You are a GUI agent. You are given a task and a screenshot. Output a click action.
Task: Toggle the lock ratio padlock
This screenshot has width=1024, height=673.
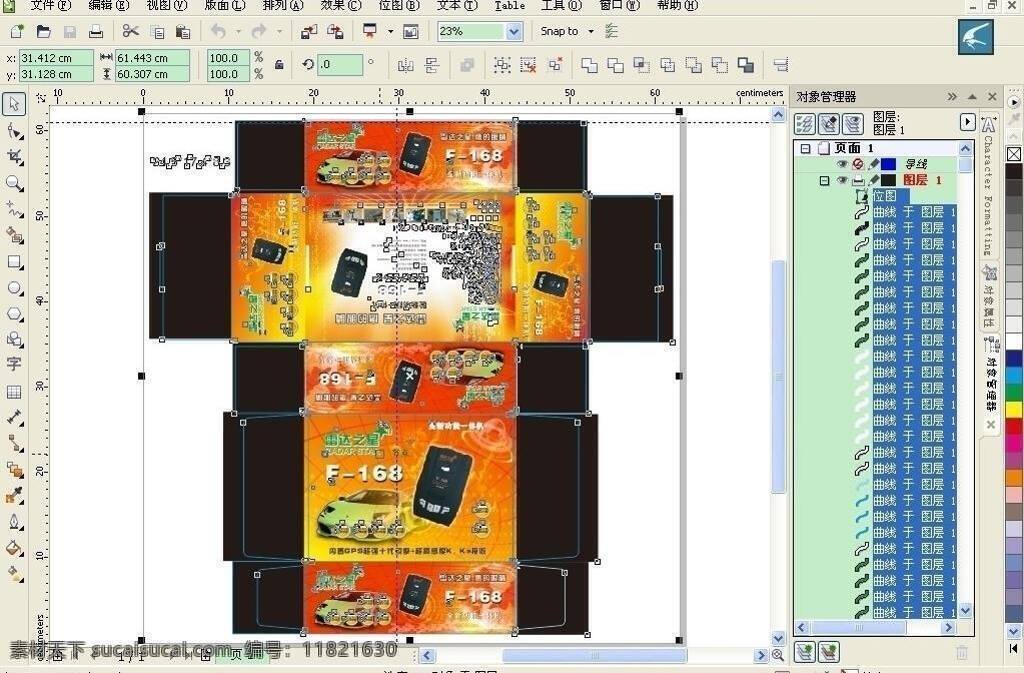279,65
